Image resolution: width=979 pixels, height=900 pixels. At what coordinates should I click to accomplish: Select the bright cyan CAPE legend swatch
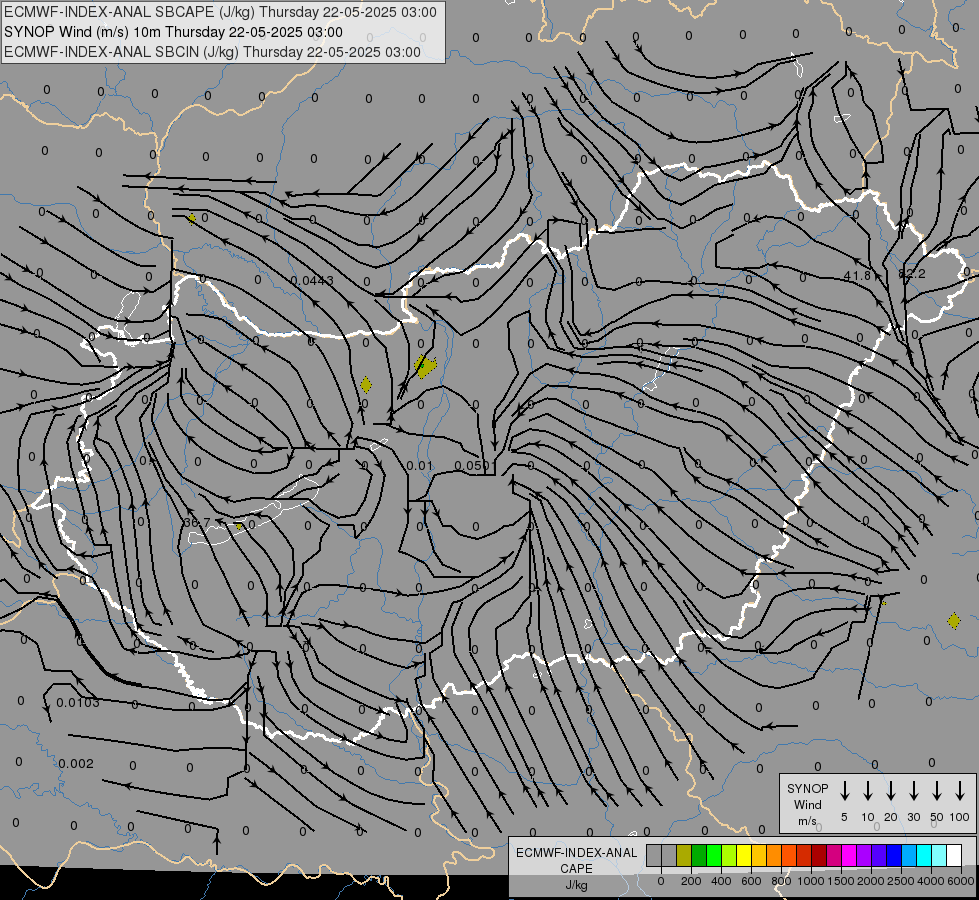click(923, 855)
